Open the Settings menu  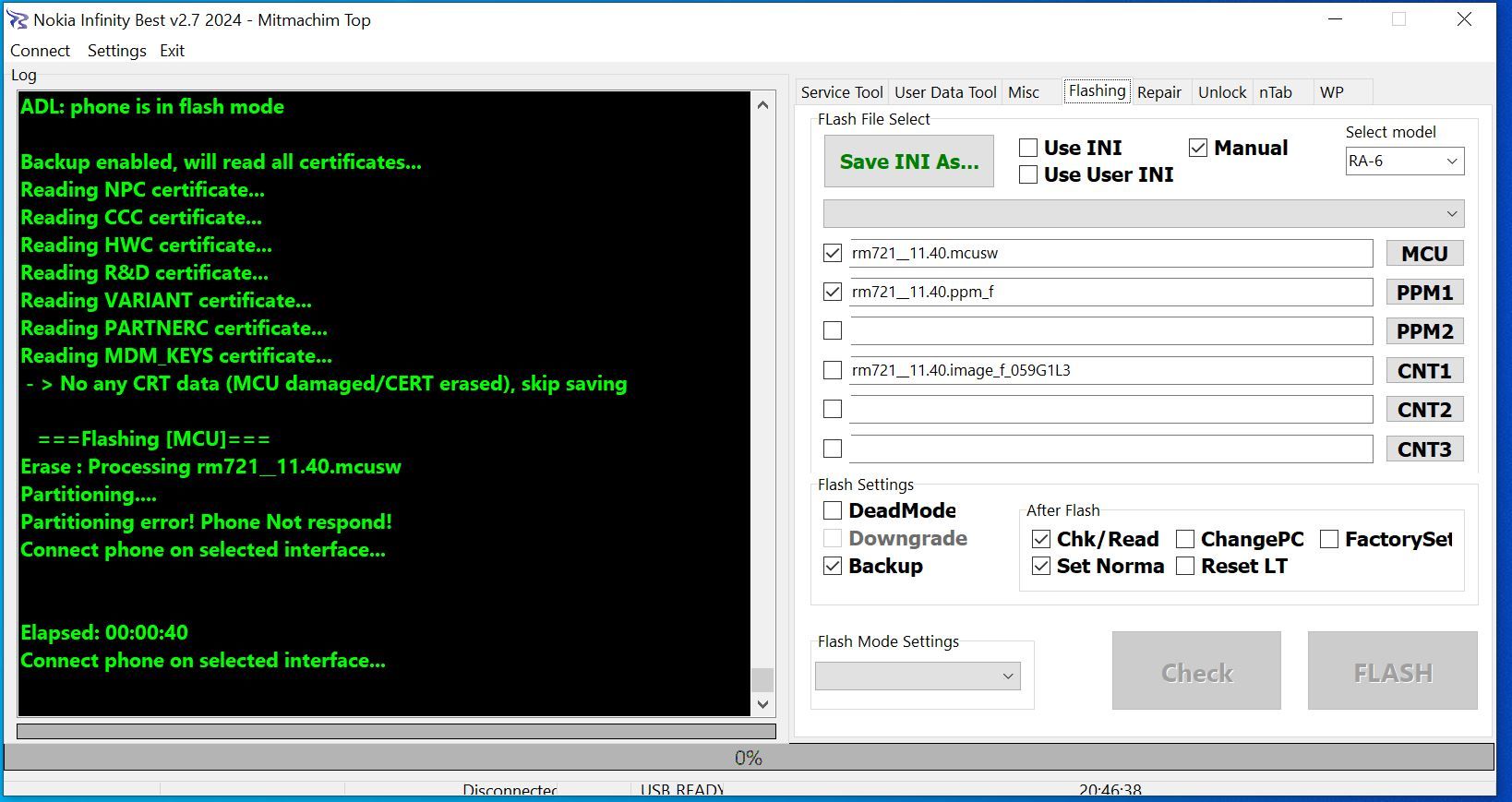(x=116, y=51)
